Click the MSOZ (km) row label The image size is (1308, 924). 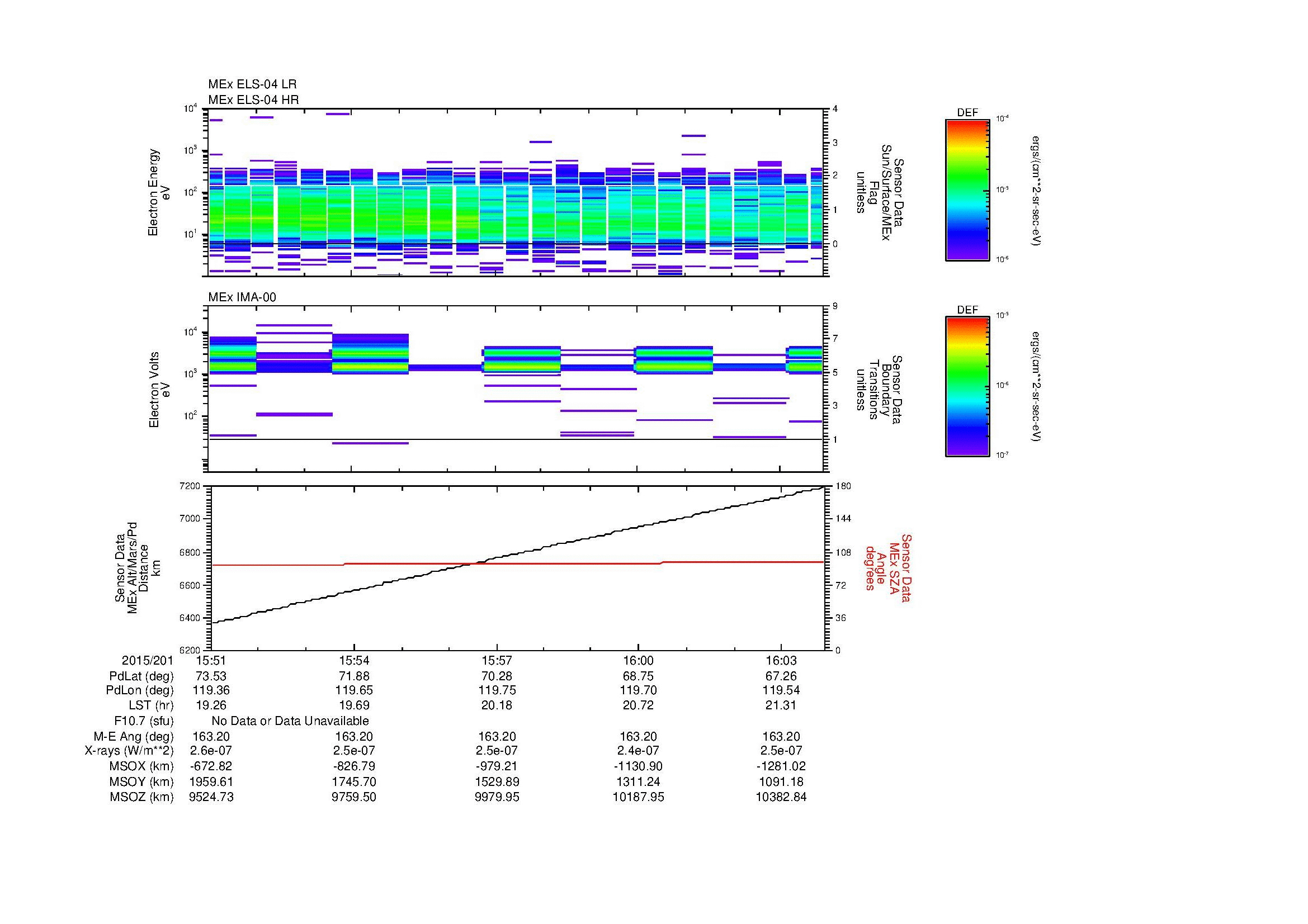coord(141,797)
